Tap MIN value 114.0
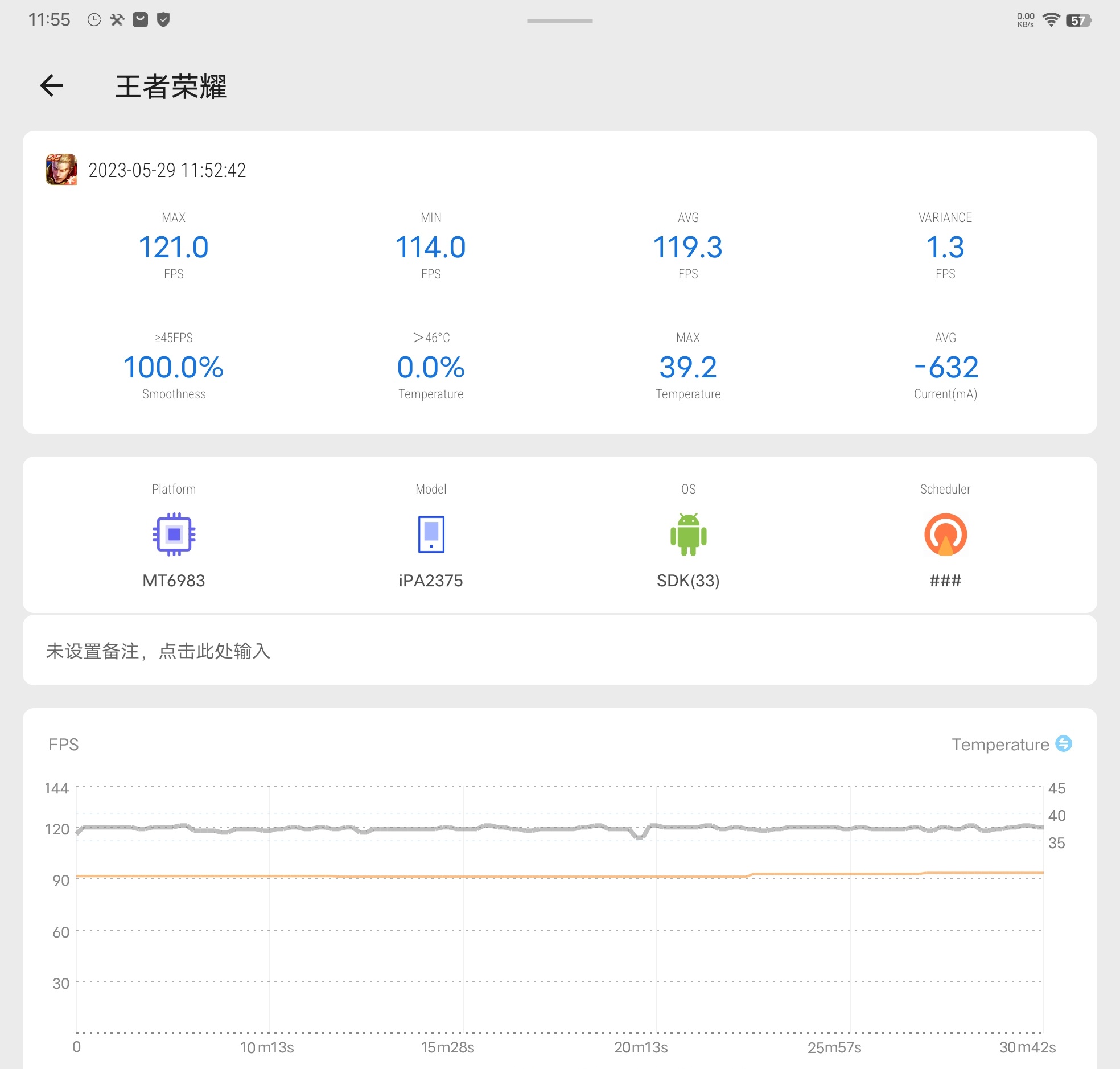The image size is (1120, 1069). 431,247
